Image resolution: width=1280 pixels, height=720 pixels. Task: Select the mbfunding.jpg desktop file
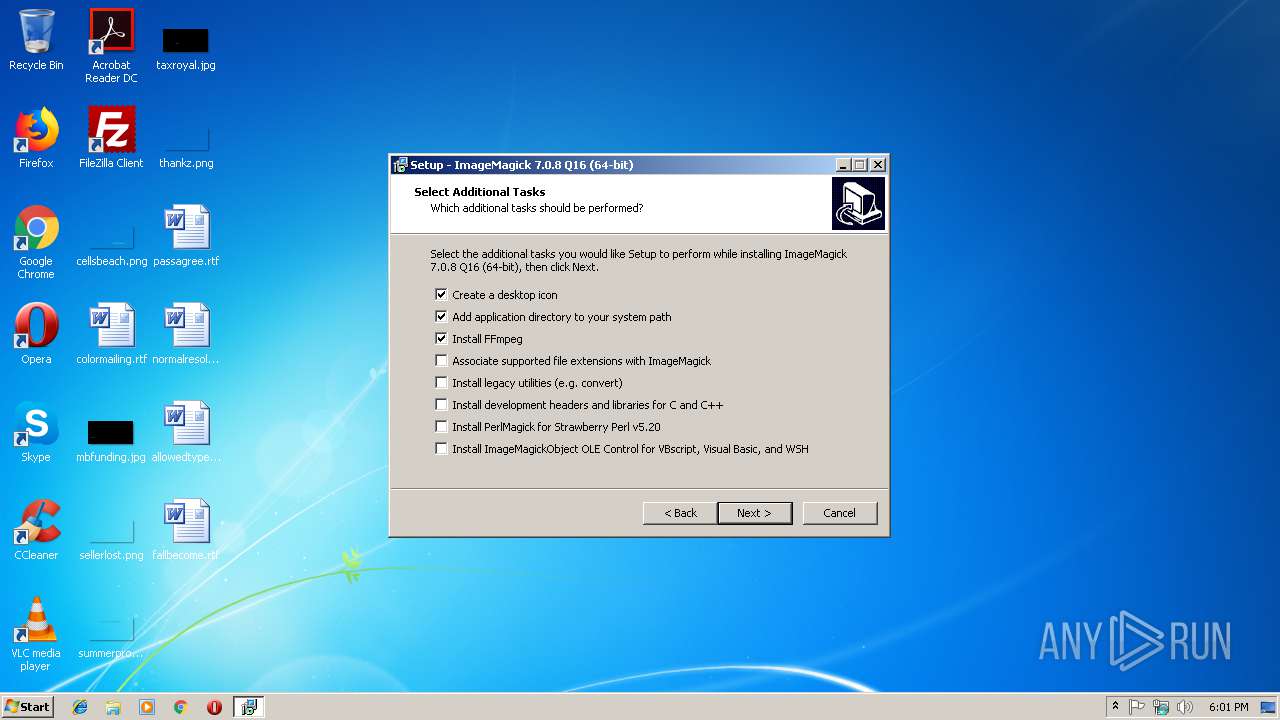[x=111, y=440]
